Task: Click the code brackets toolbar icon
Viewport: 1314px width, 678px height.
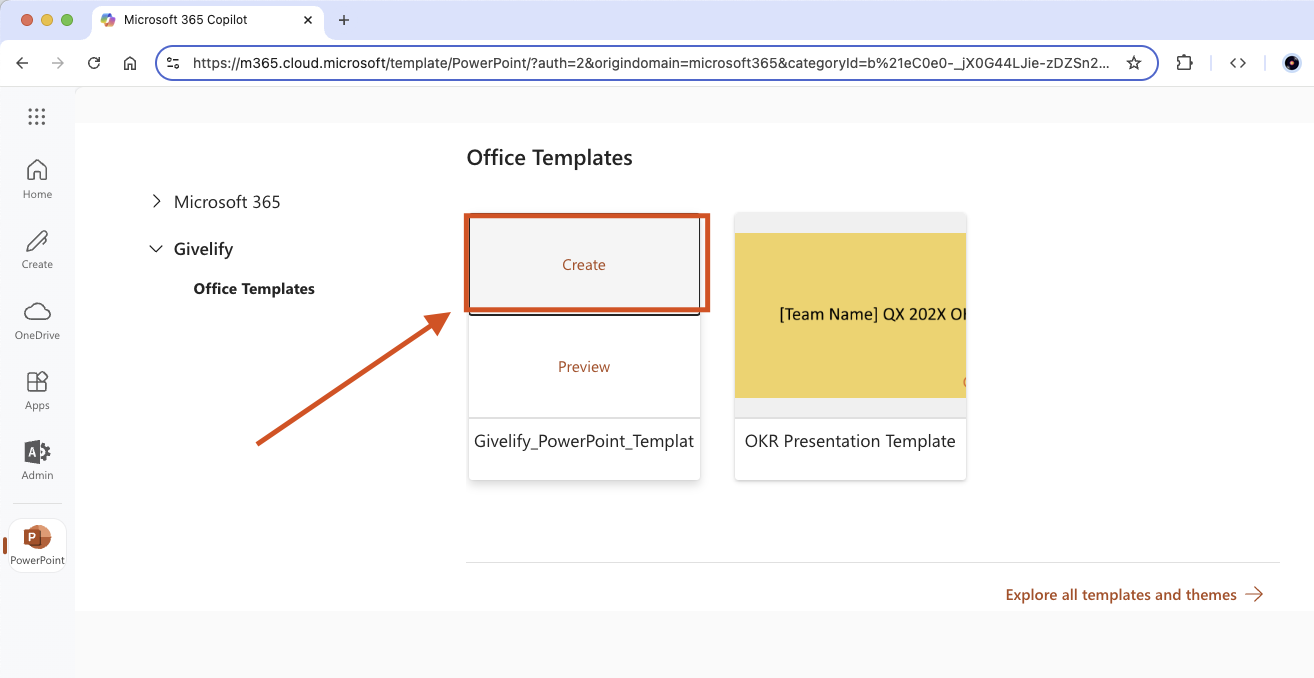Action: [1238, 63]
